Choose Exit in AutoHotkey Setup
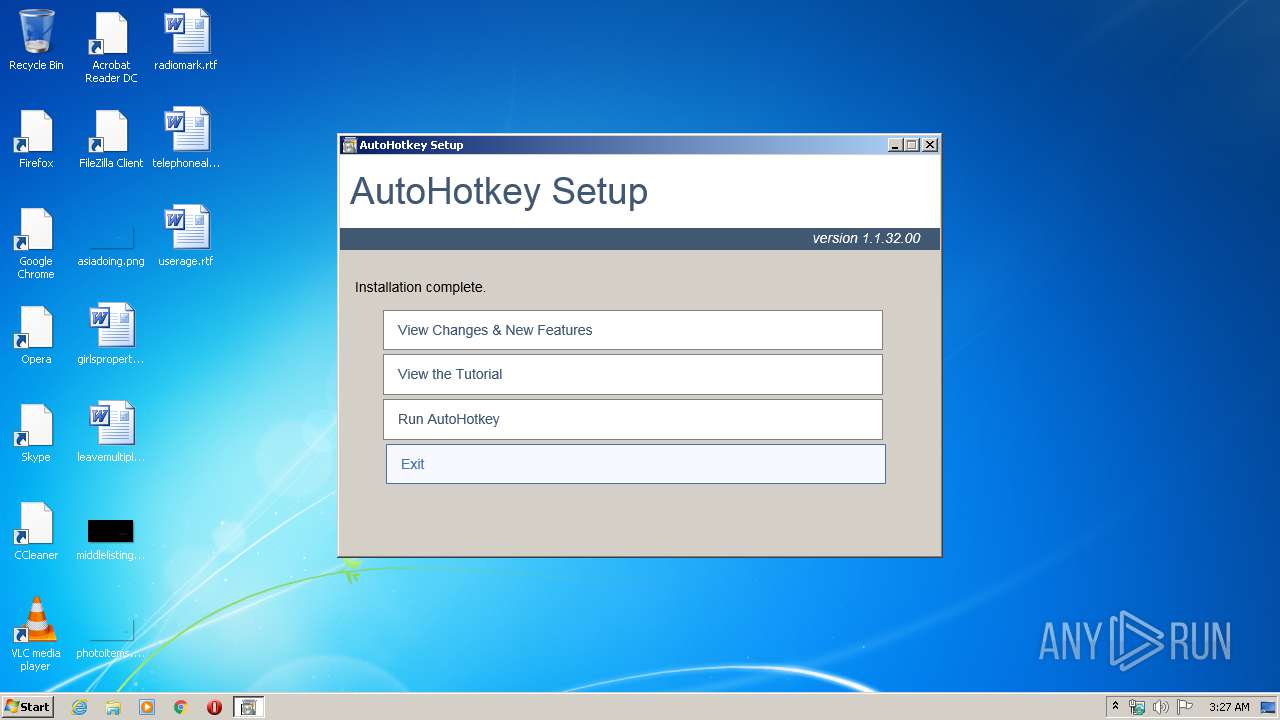The height and width of the screenshot is (720, 1280). 635,464
